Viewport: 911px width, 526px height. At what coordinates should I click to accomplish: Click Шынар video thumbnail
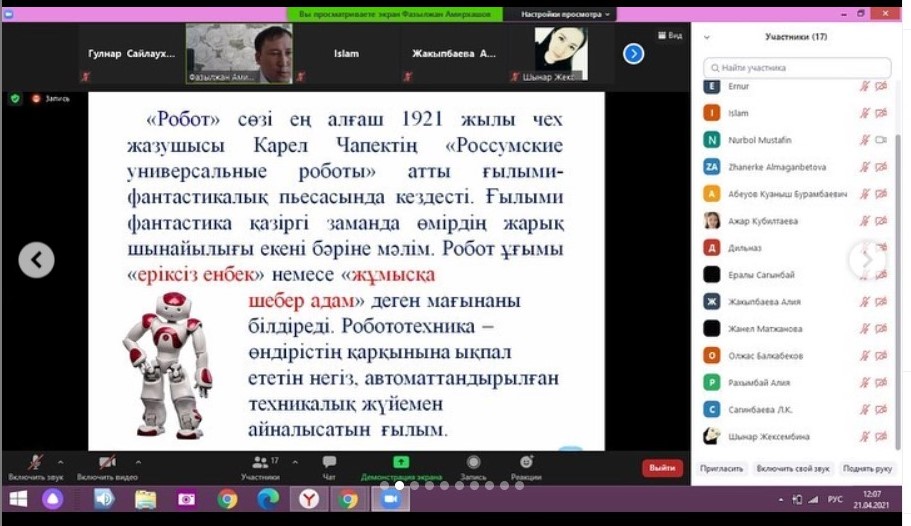click(x=561, y=53)
